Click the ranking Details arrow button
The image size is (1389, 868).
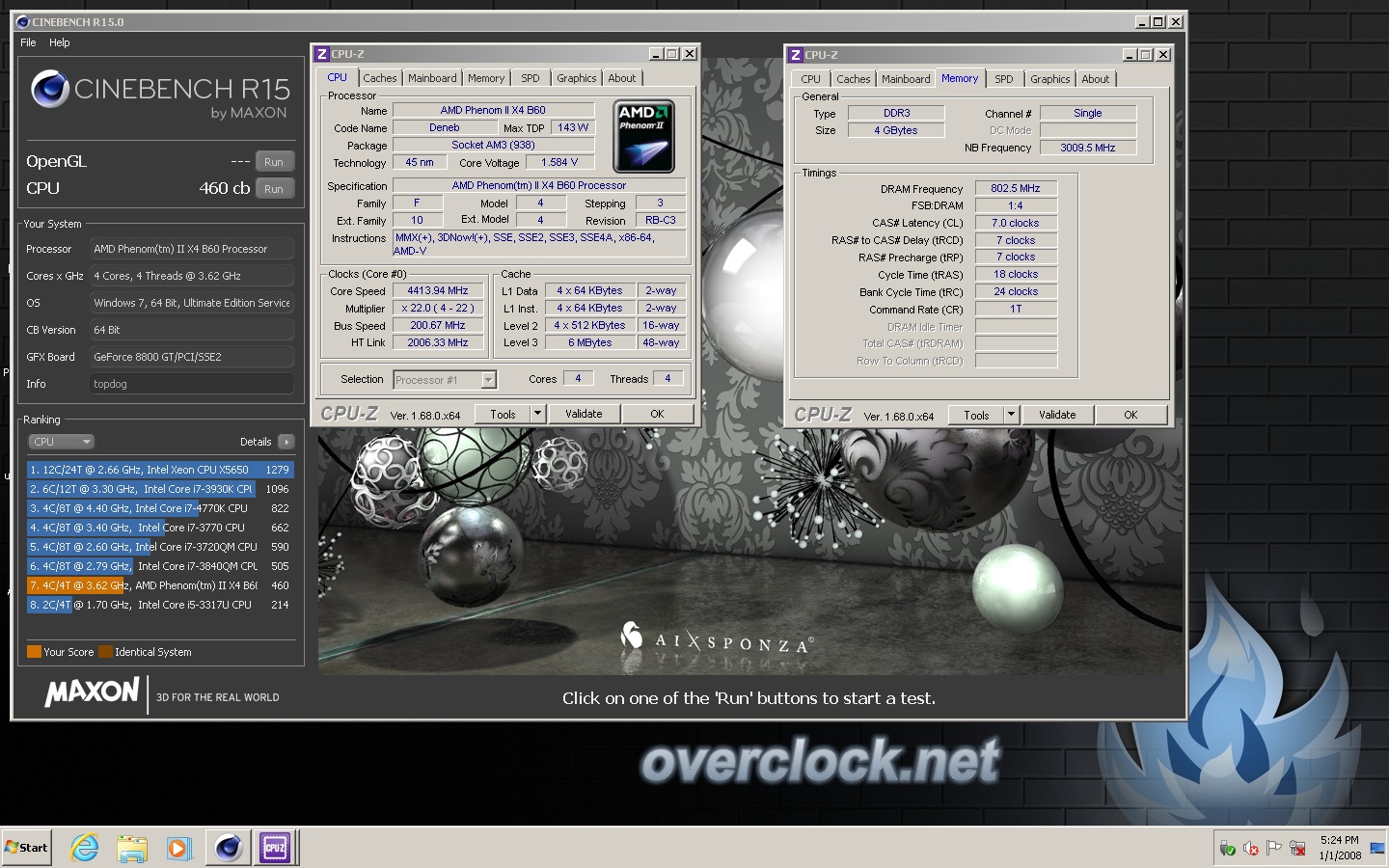[286, 442]
